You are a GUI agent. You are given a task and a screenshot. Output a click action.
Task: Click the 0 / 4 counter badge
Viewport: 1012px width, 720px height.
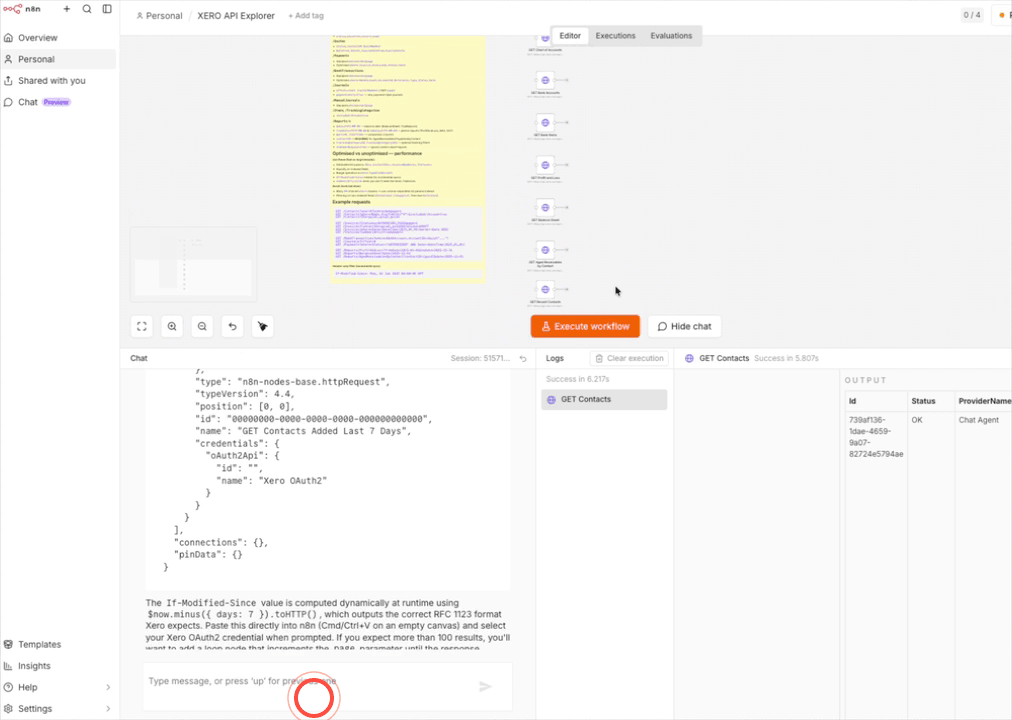point(971,15)
